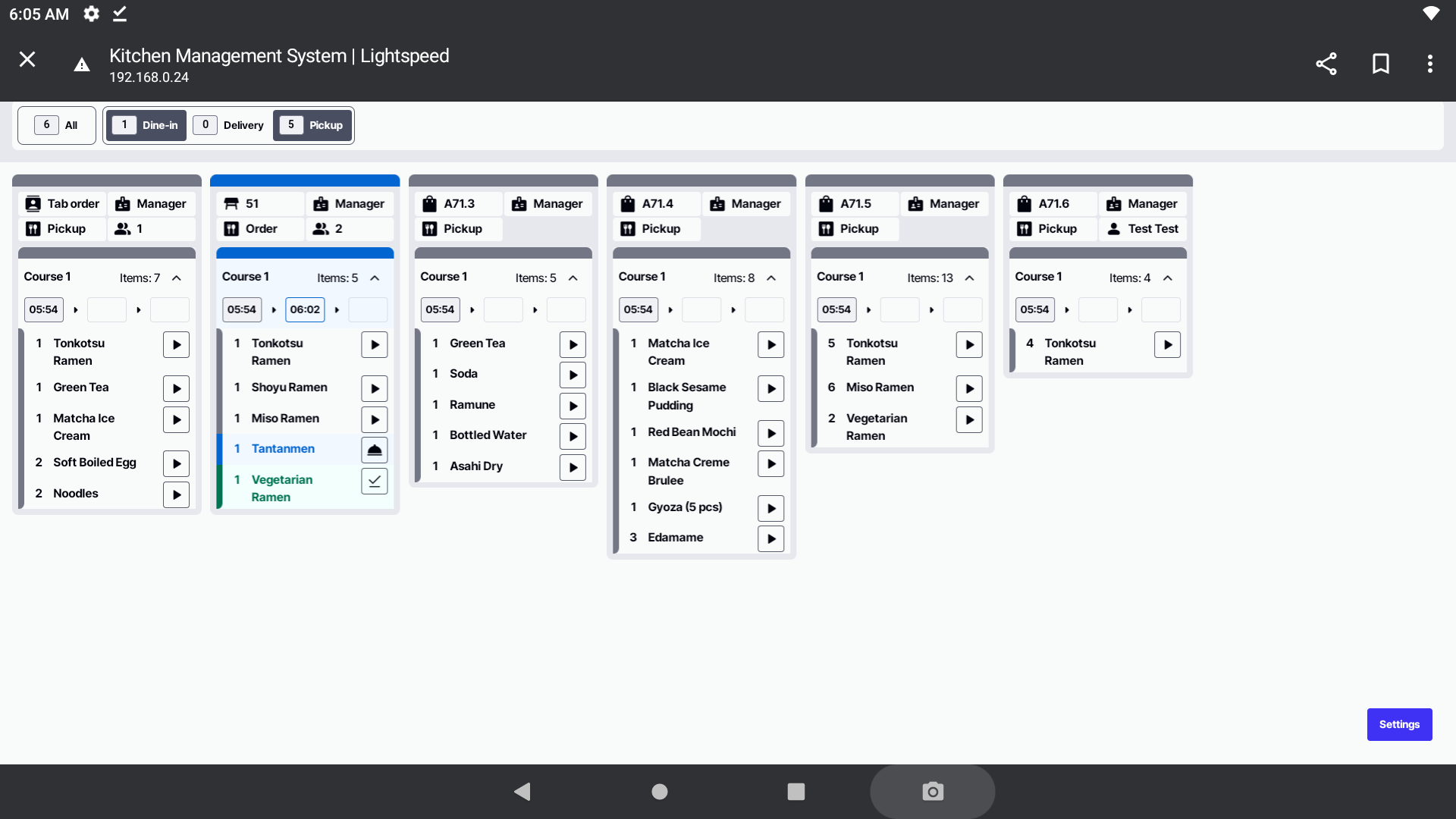Start the Asahi Dry item
1456x819 pixels.
coord(573,467)
